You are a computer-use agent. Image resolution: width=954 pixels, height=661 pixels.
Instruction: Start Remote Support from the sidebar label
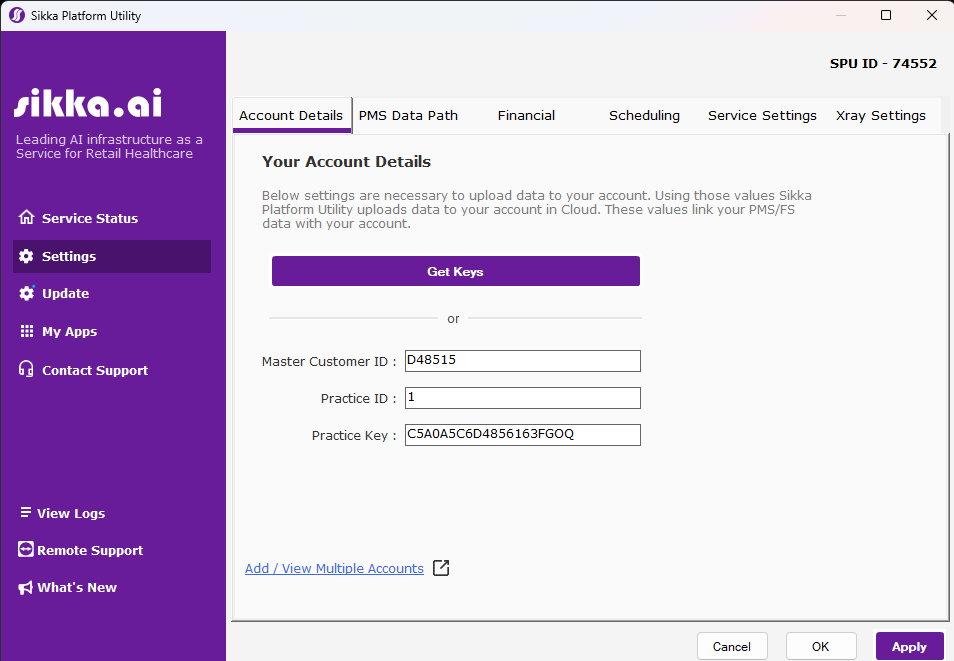point(90,550)
